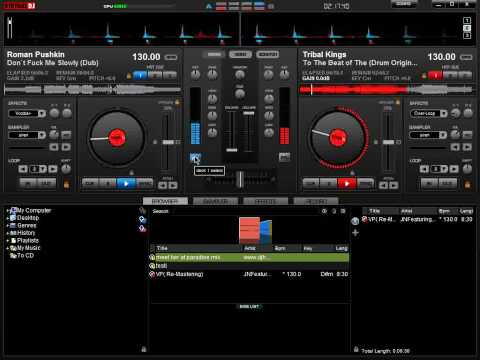
Task: Expand the Genres tree node
Action: pyautogui.click(x=8, y=226)
